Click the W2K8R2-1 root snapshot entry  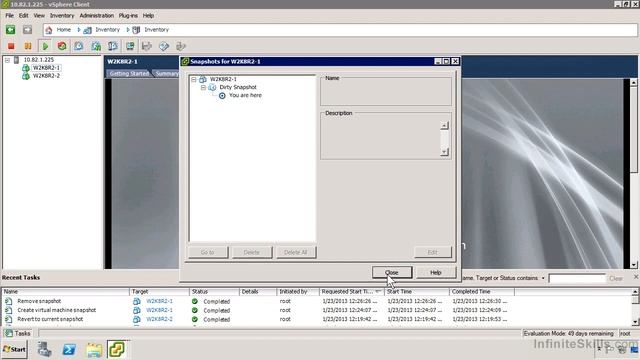point(223,79)
